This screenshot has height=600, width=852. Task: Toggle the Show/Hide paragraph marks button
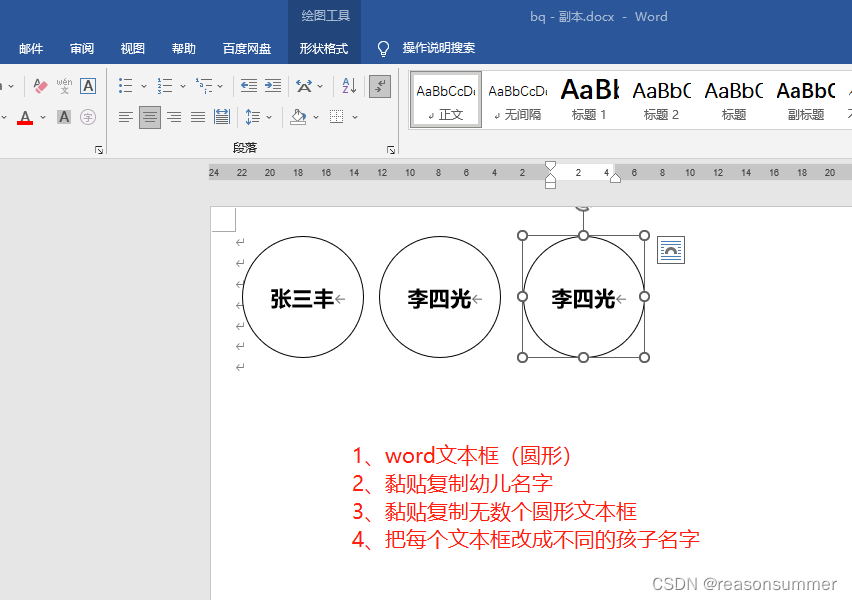point(380,86)
